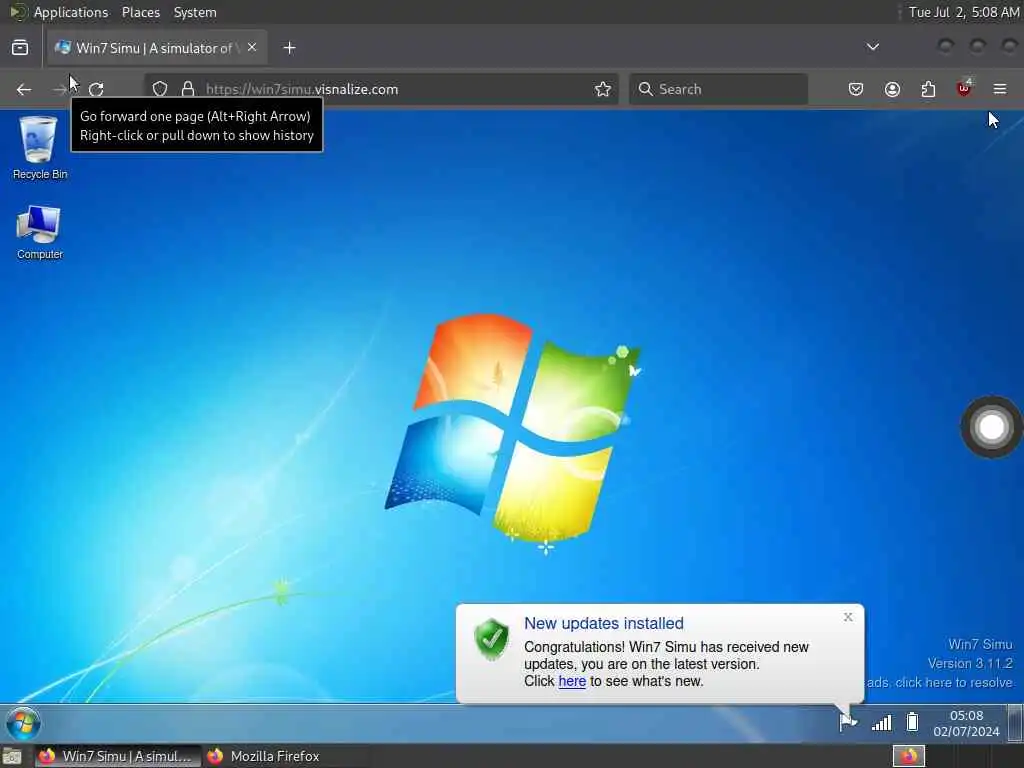Click the green shield icon in notification
This screenshot has height=768, width=1024.
point(492,639)
